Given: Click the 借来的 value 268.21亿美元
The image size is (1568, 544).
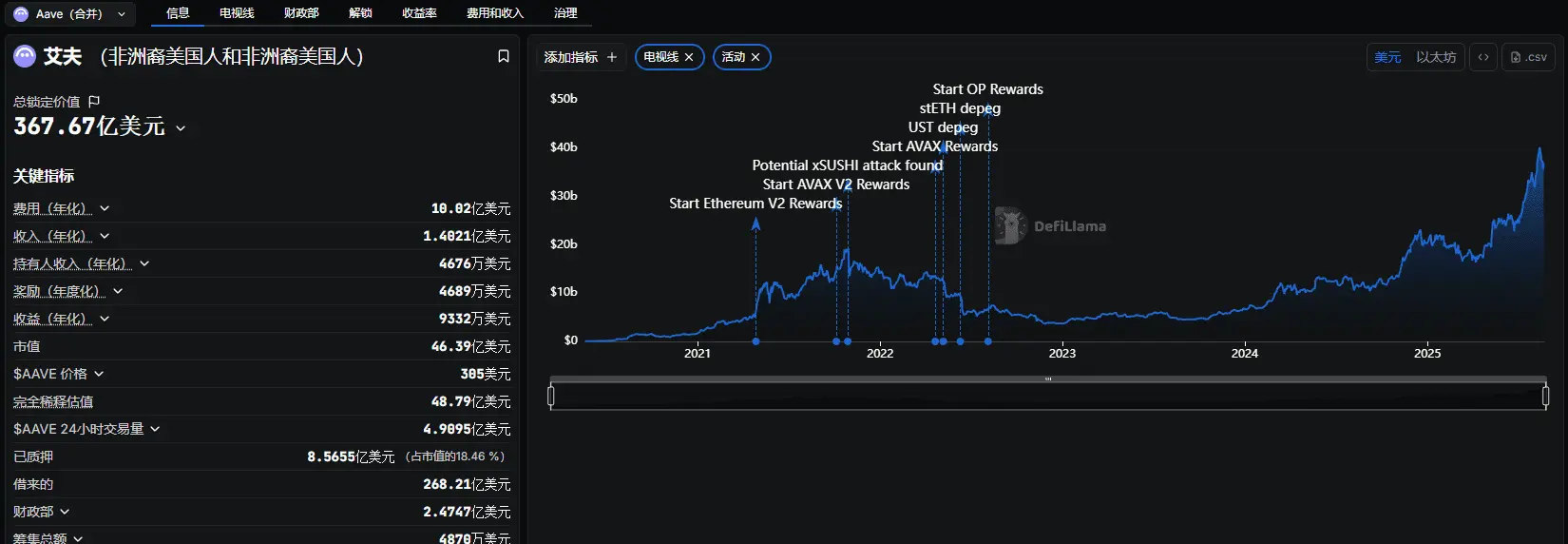Looking at the screenshot, I should pos(467,484).
